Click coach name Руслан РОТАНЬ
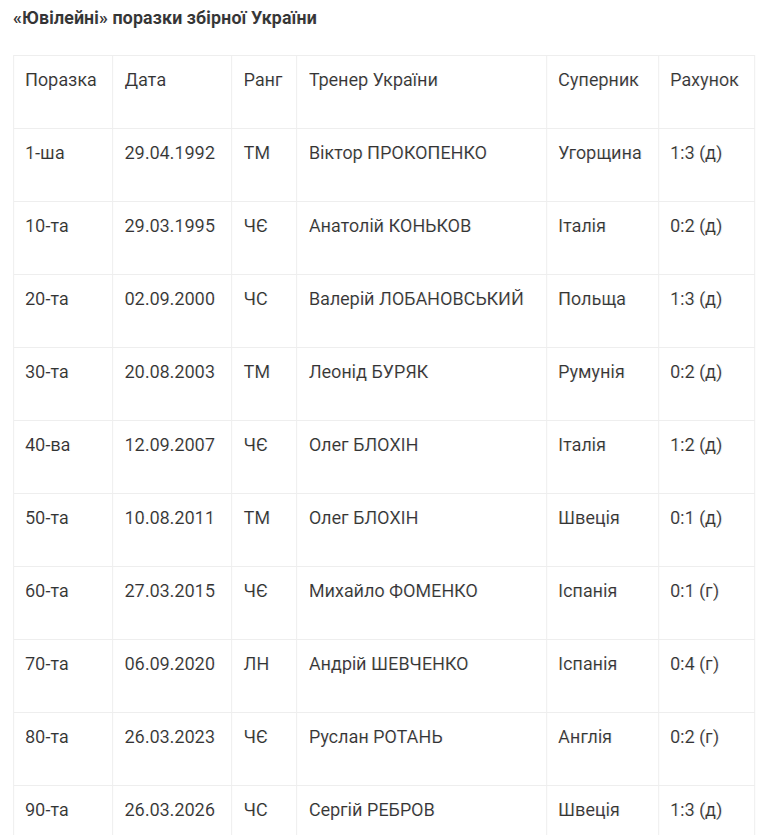The width and height of the screenshot is (766, 835). (x=376, y=737)
